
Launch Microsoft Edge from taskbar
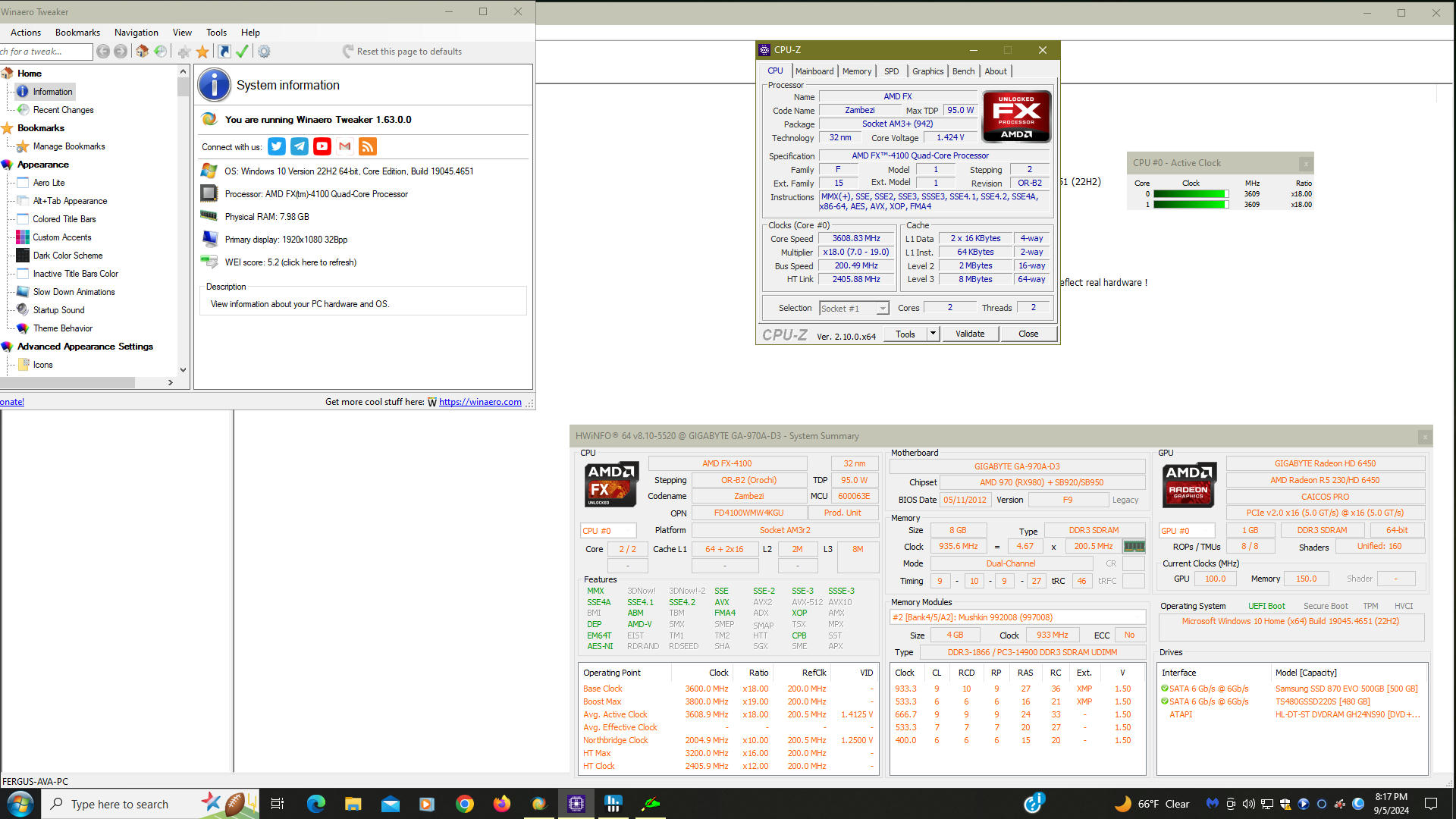pyautogui.click(x=316, y=804)
